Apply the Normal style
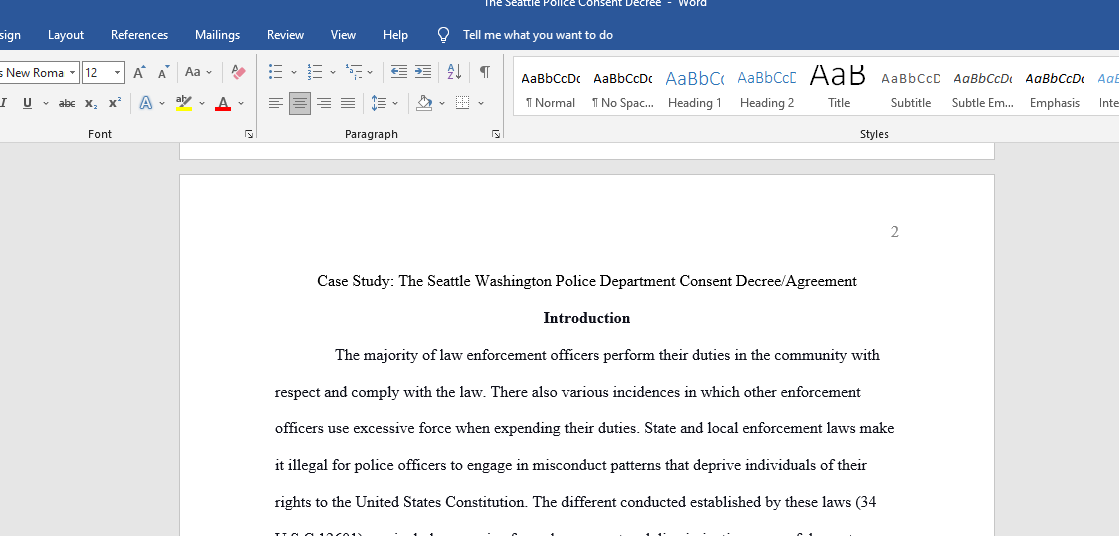 (x=550, y=86)
